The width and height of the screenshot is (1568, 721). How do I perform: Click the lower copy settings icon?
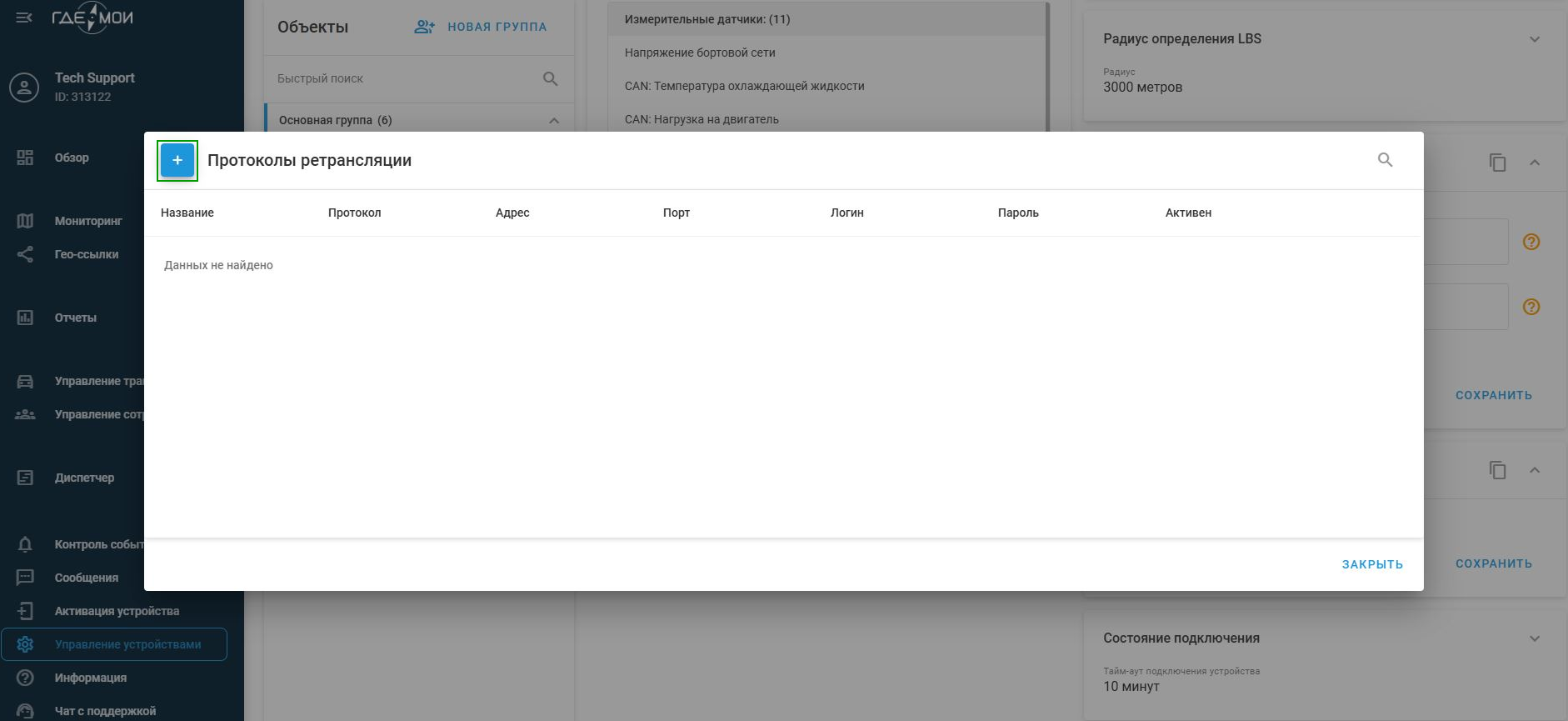(x=1497, y=470)
